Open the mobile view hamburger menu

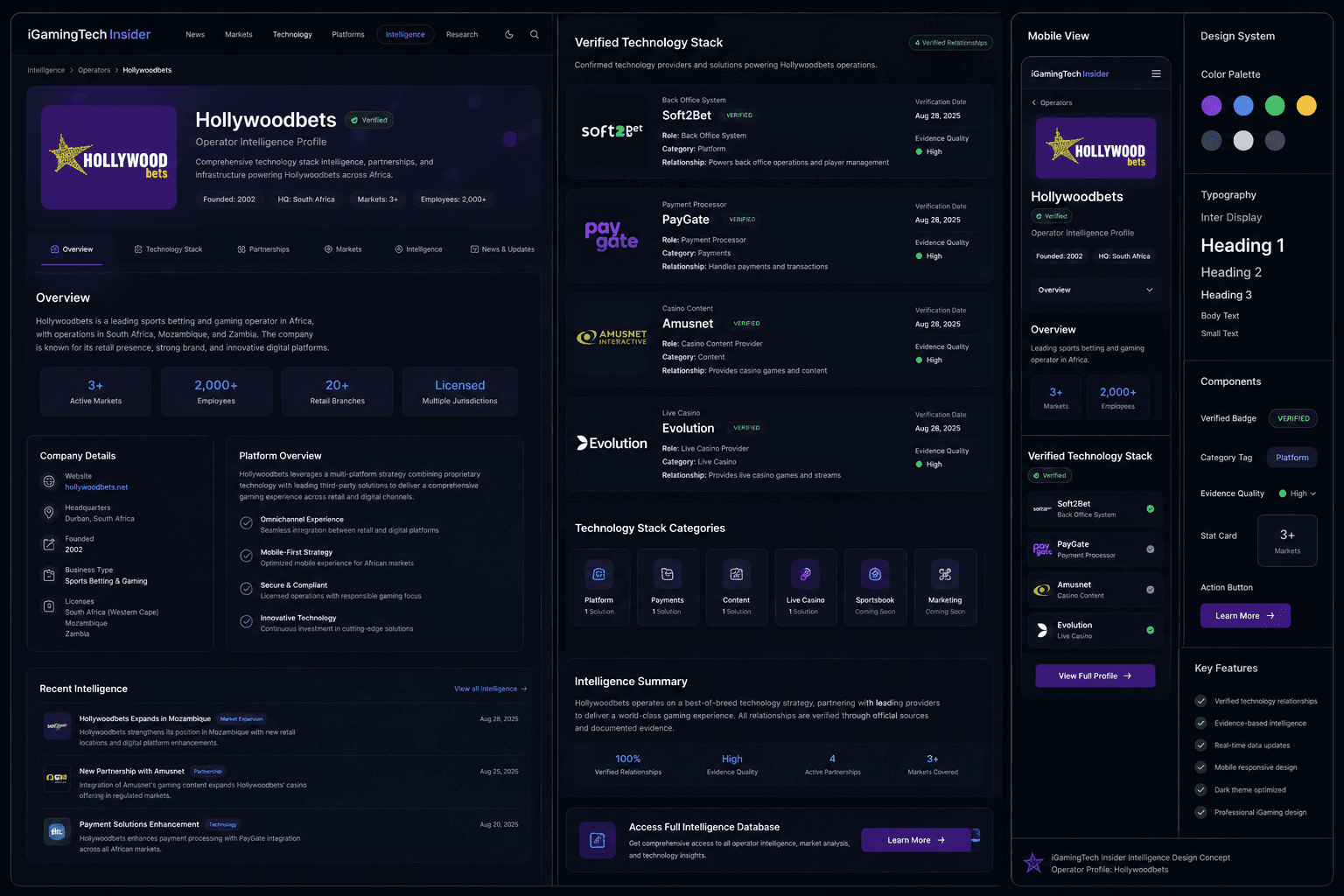coord(1156,73)
